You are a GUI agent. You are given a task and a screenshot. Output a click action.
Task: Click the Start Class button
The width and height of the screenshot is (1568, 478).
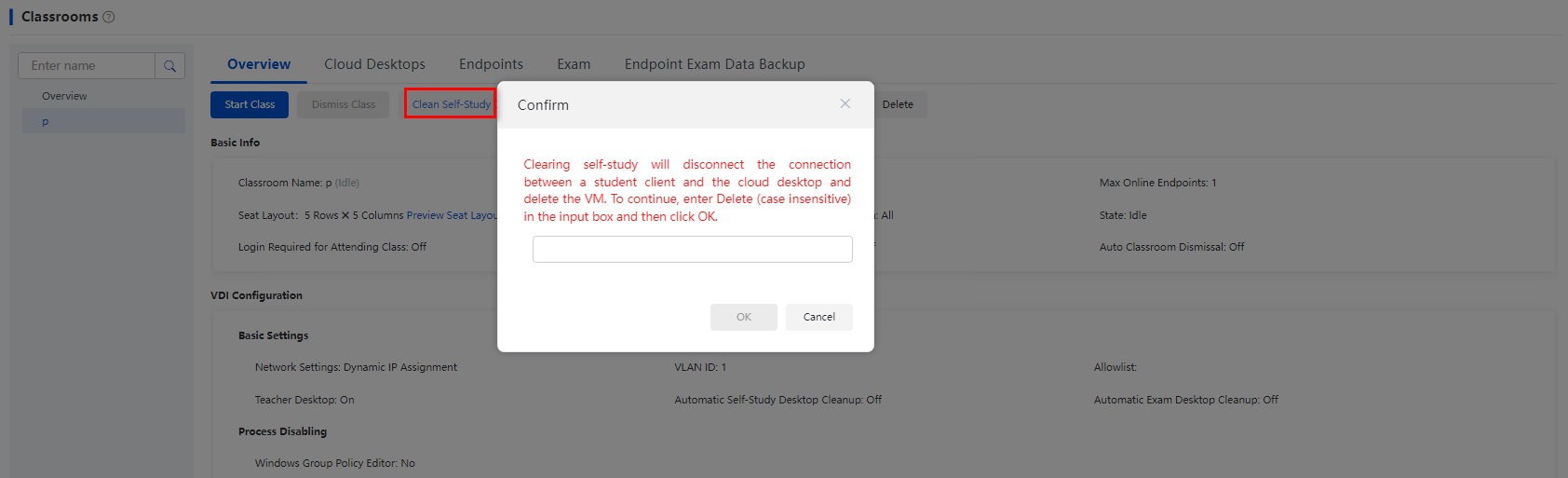click(250, 104)
